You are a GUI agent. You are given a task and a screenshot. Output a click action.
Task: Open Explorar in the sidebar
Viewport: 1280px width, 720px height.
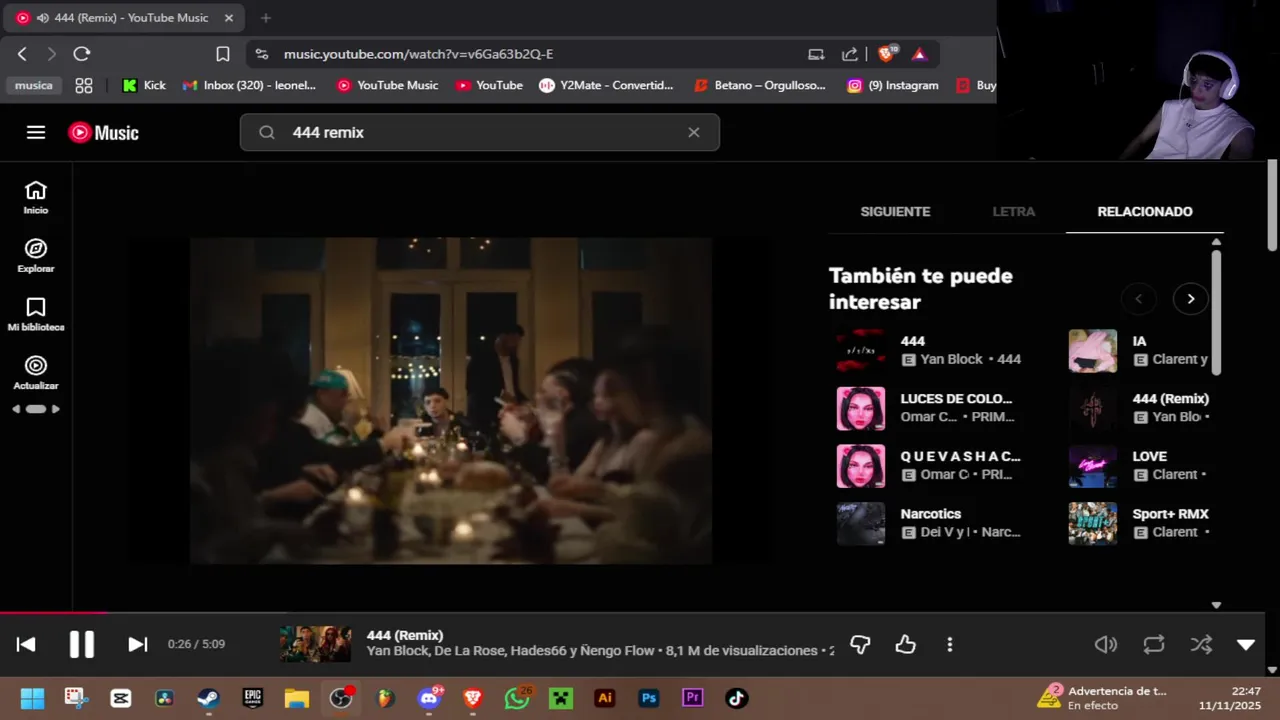[x=36, y=256]
